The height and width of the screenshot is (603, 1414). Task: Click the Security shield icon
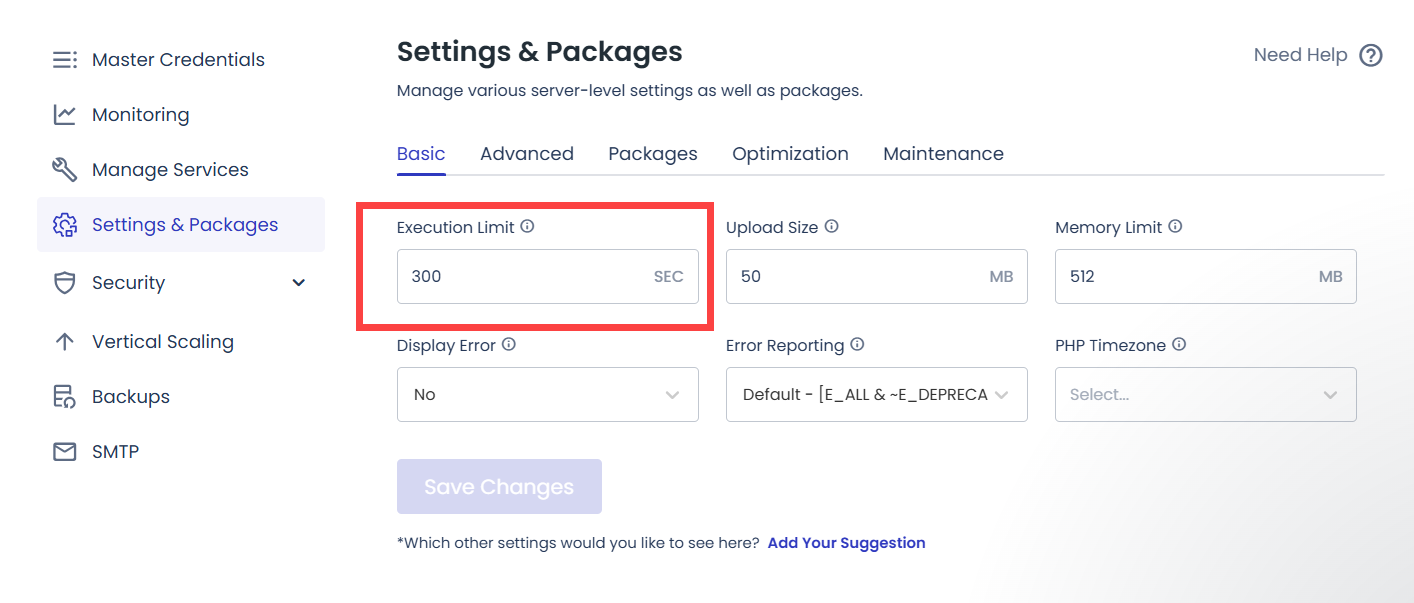[65, 283]
